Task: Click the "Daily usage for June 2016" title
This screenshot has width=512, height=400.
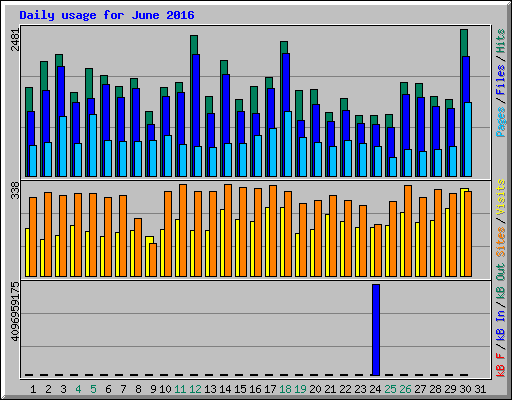Action: tap(107, 15)
